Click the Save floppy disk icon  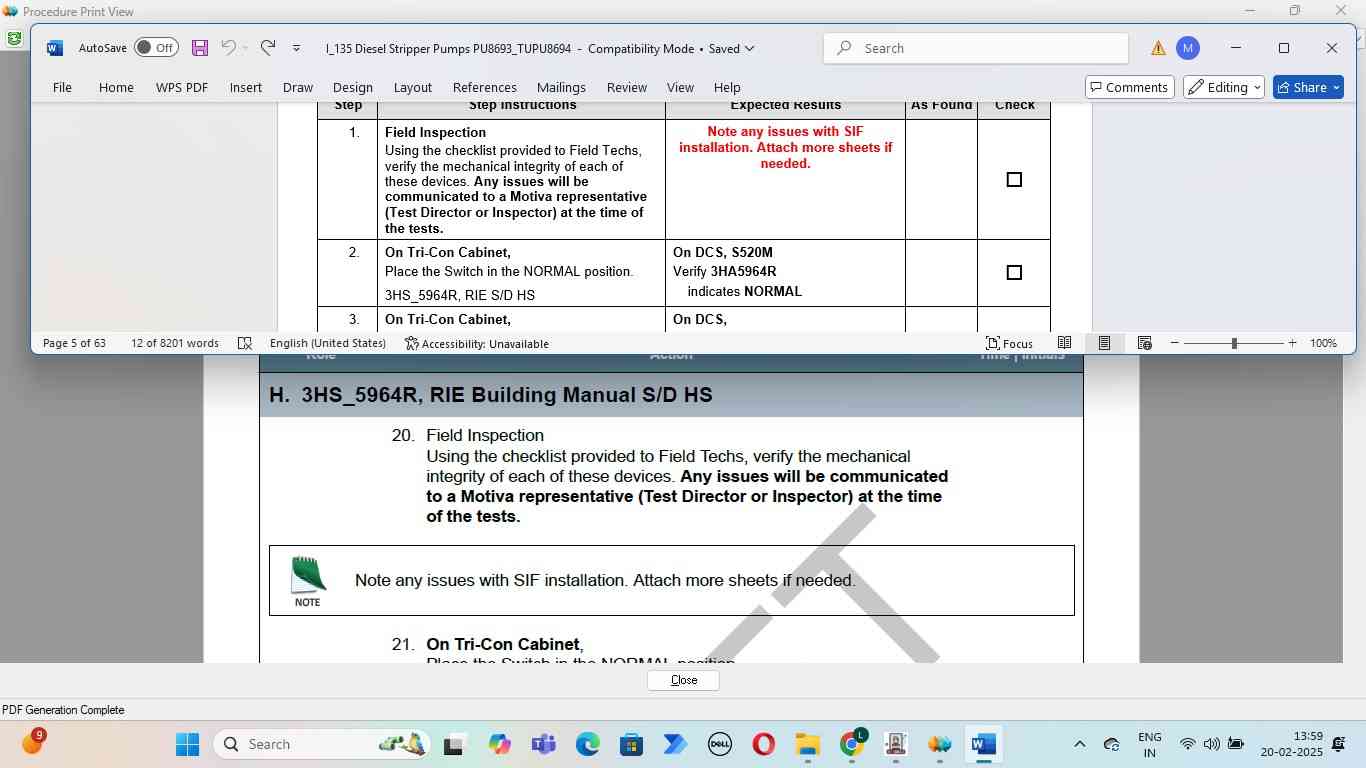click(200, 48)
